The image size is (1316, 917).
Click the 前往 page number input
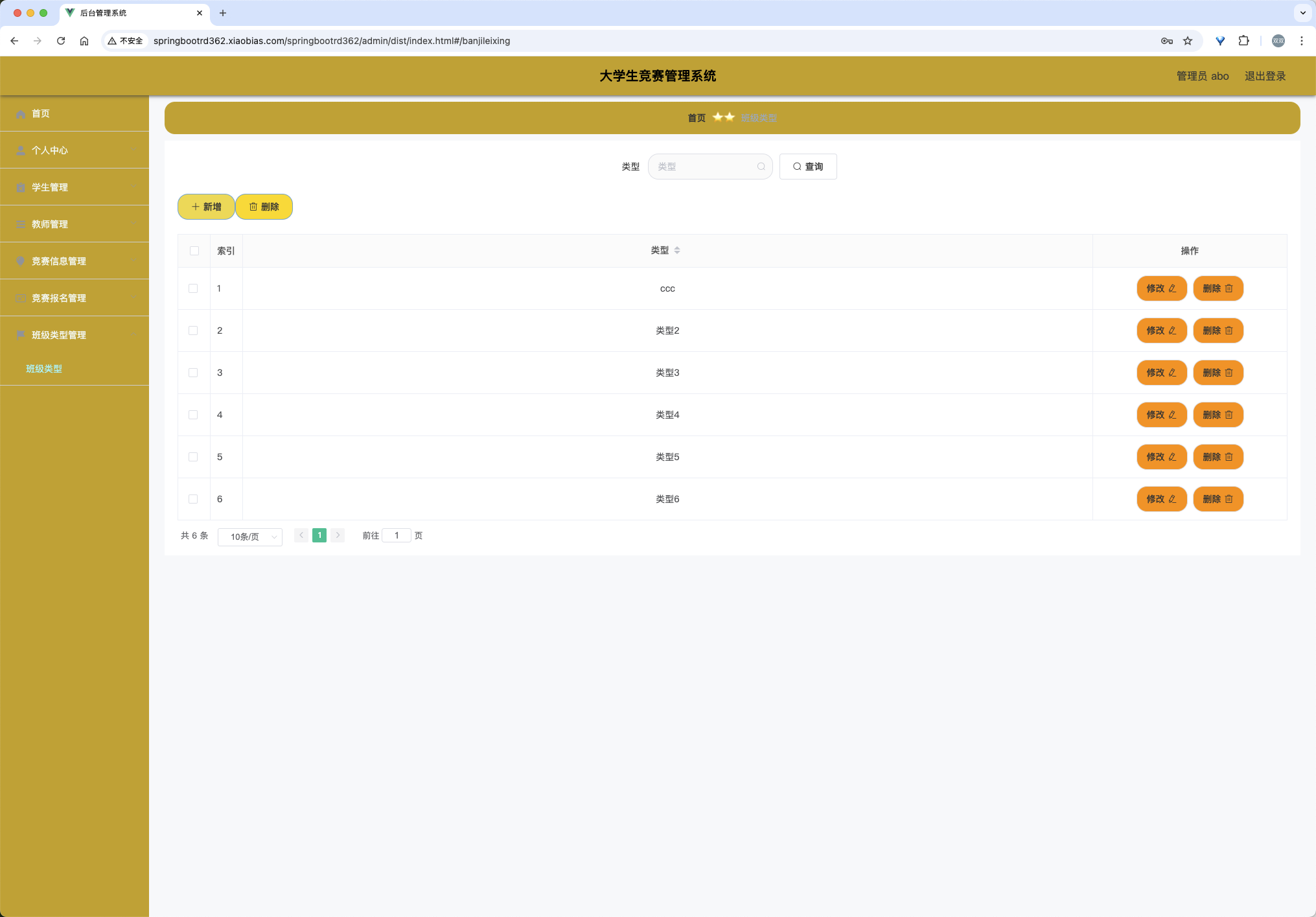397,535
